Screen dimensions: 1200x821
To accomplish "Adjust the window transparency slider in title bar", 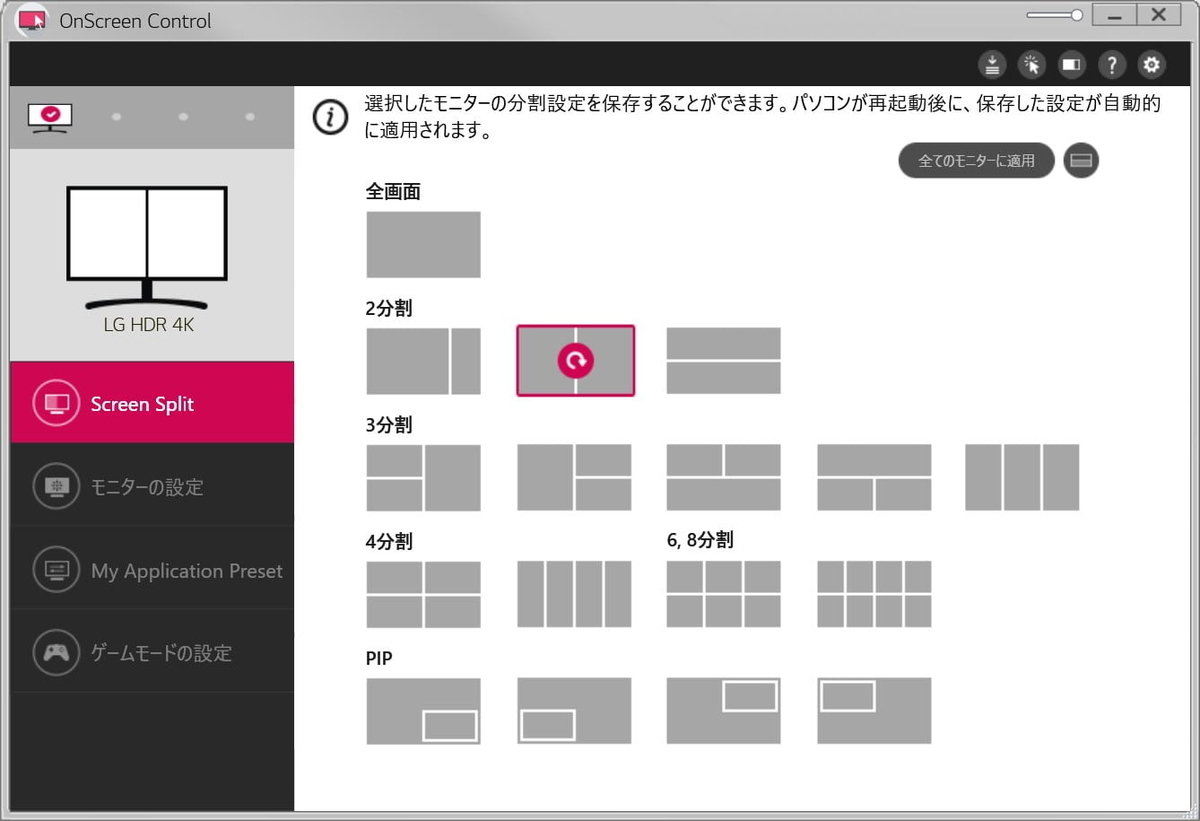I will pos(1055,15).
